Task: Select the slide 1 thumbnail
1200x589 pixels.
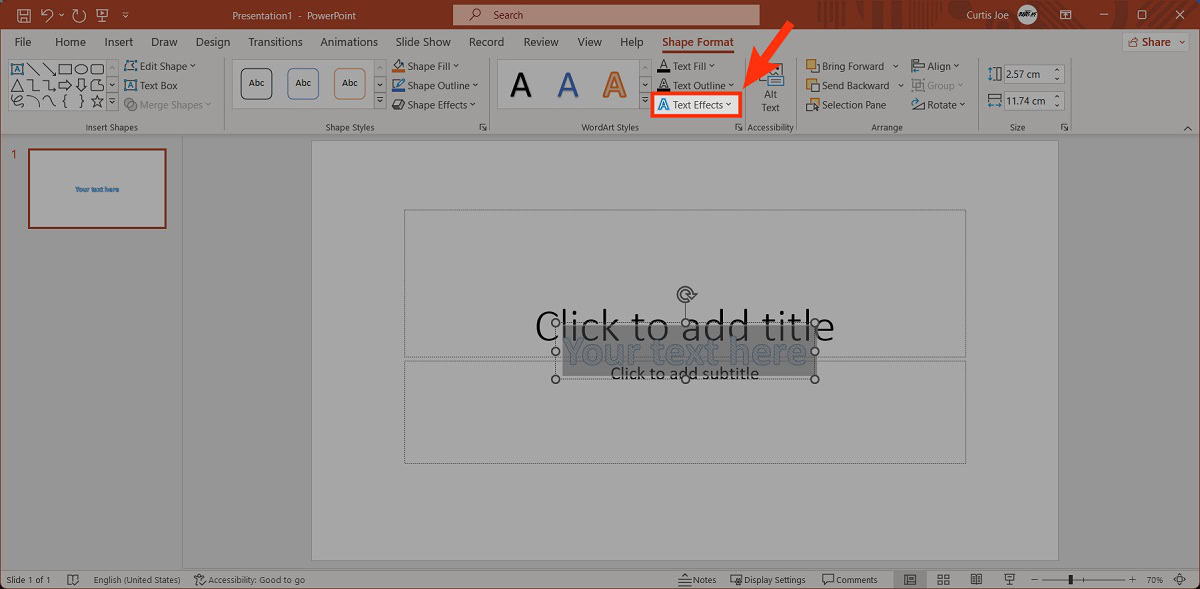Action: [97, 189]
